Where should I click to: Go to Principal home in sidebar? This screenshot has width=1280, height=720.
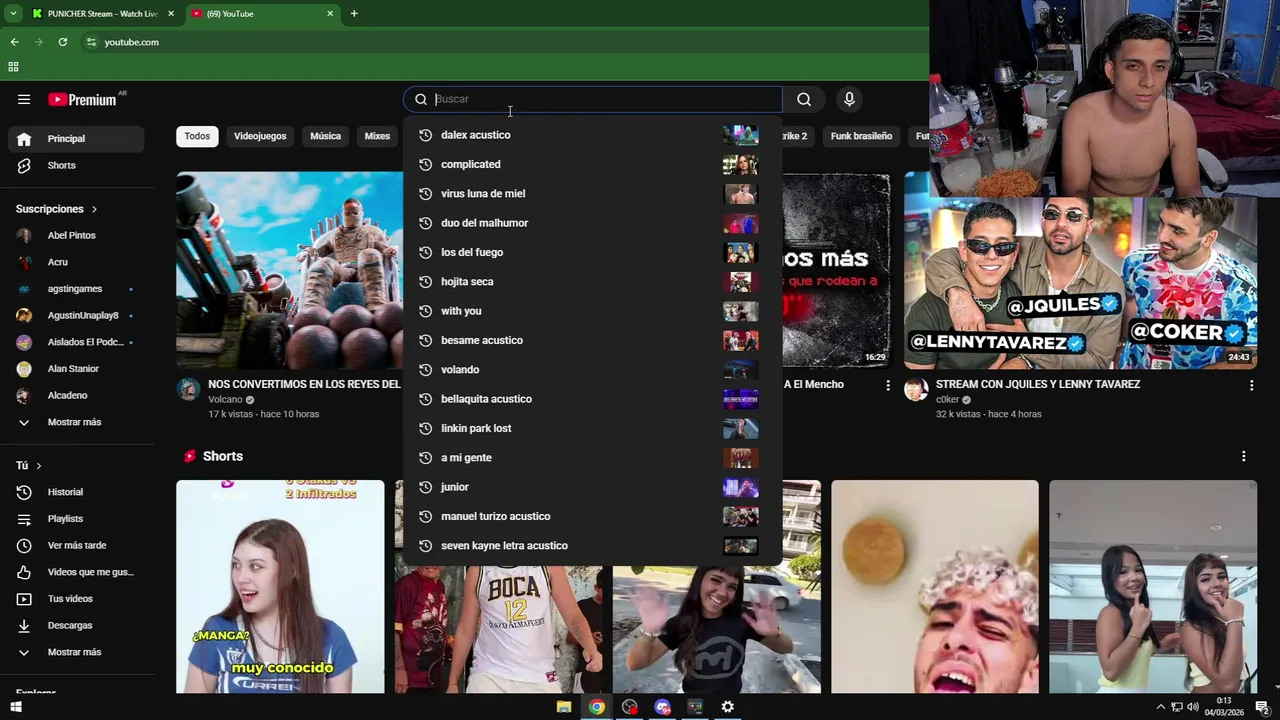76,139
